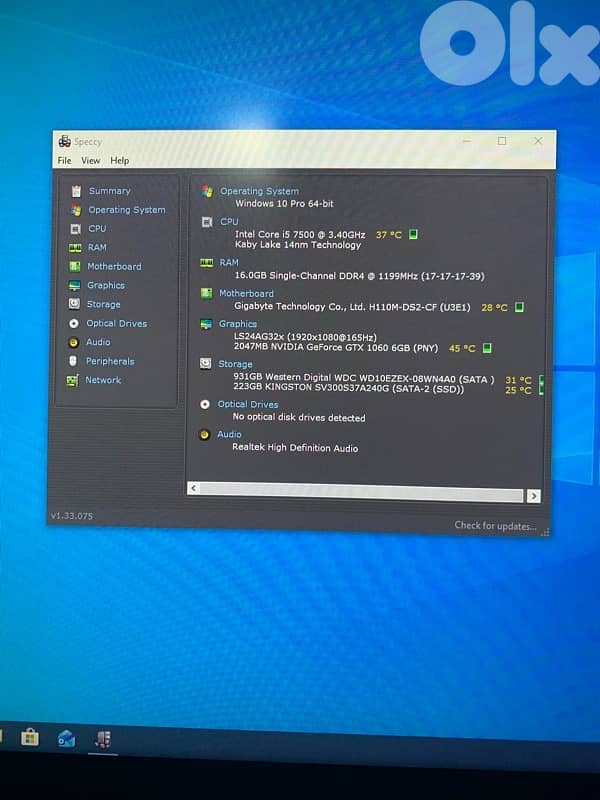
Task: Click the Motherboard sidebar icon
Action: pos(74,266)
